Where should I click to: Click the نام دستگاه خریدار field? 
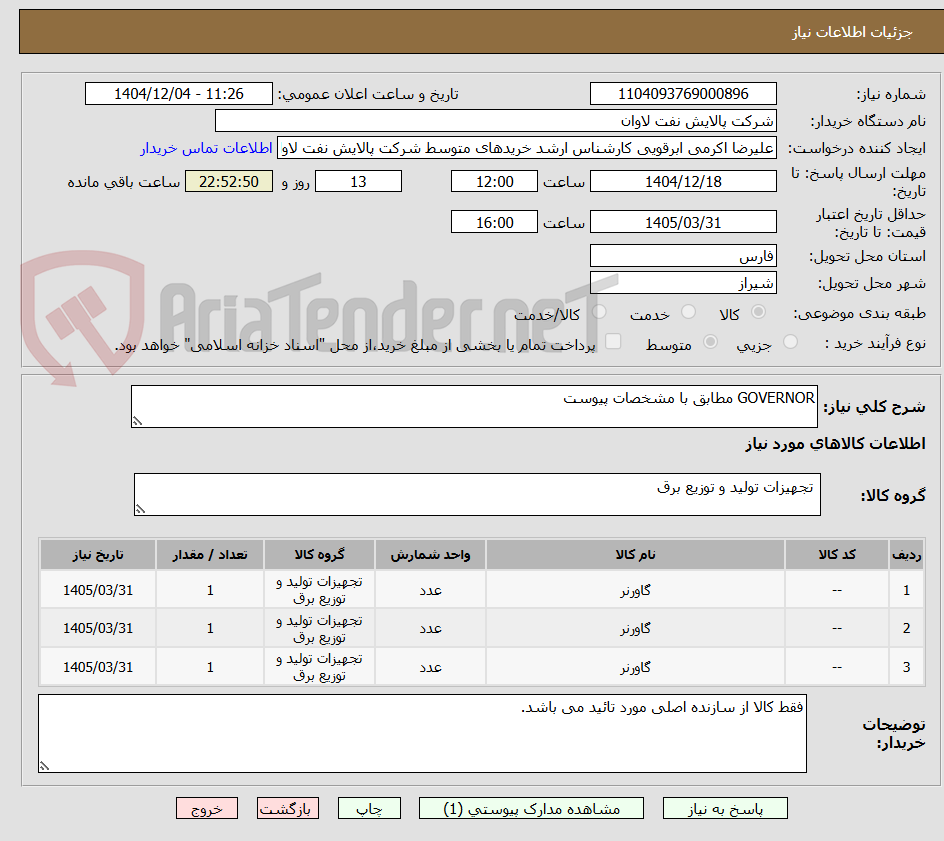click(x=495, y=121)
